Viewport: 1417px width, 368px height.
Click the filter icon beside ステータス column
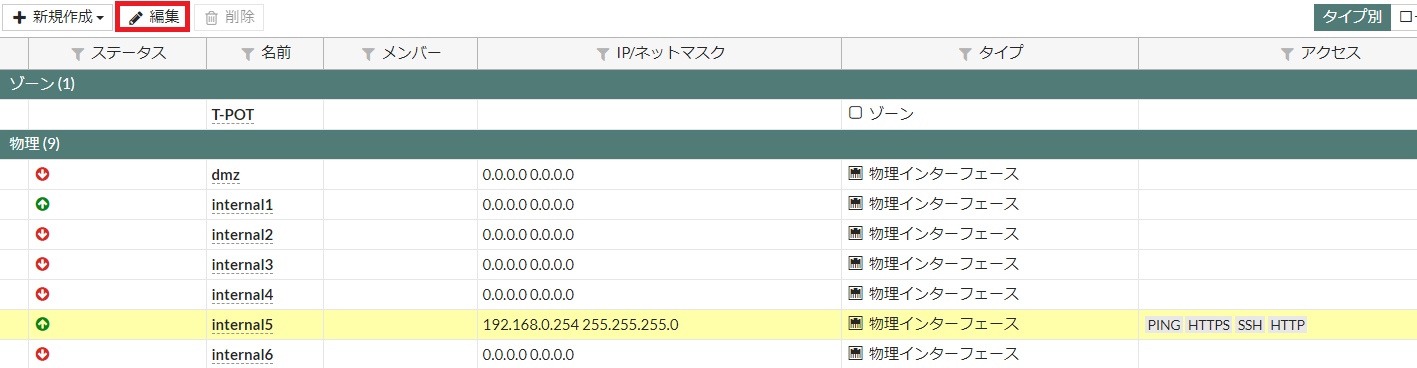79,54
